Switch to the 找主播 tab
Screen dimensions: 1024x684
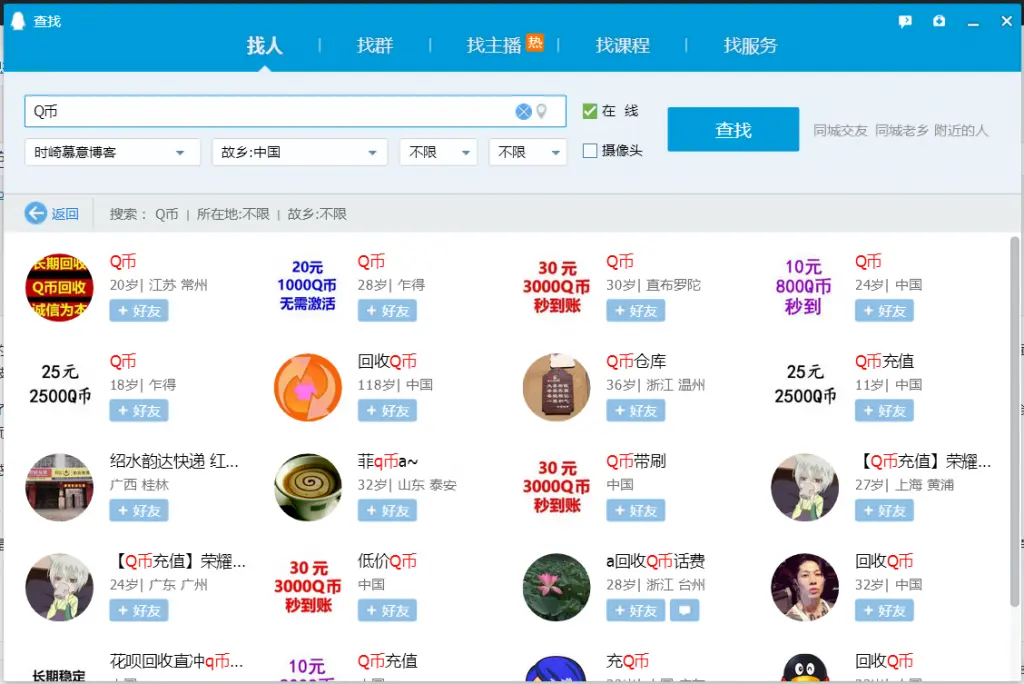pos(494,45)
